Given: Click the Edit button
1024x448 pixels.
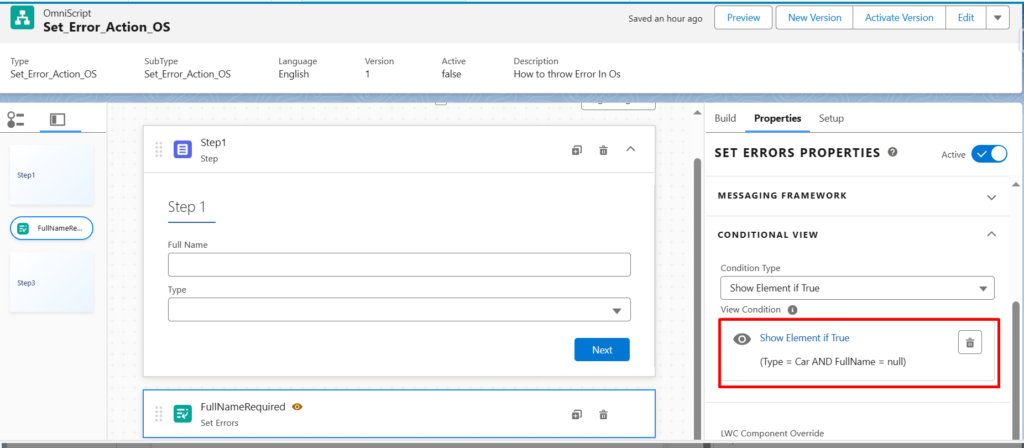Looking at the screenshot, I should click(966, 18).
